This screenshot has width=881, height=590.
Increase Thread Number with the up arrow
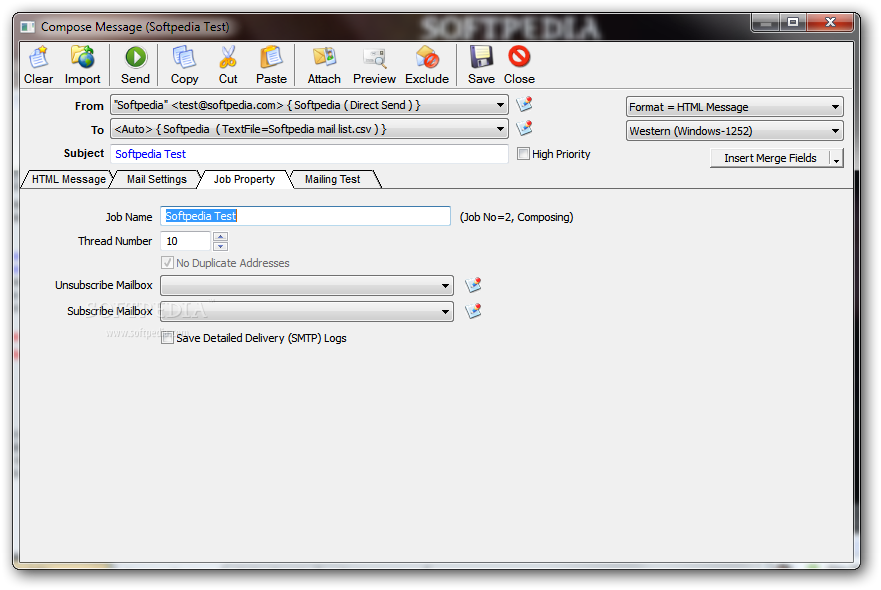220,237
